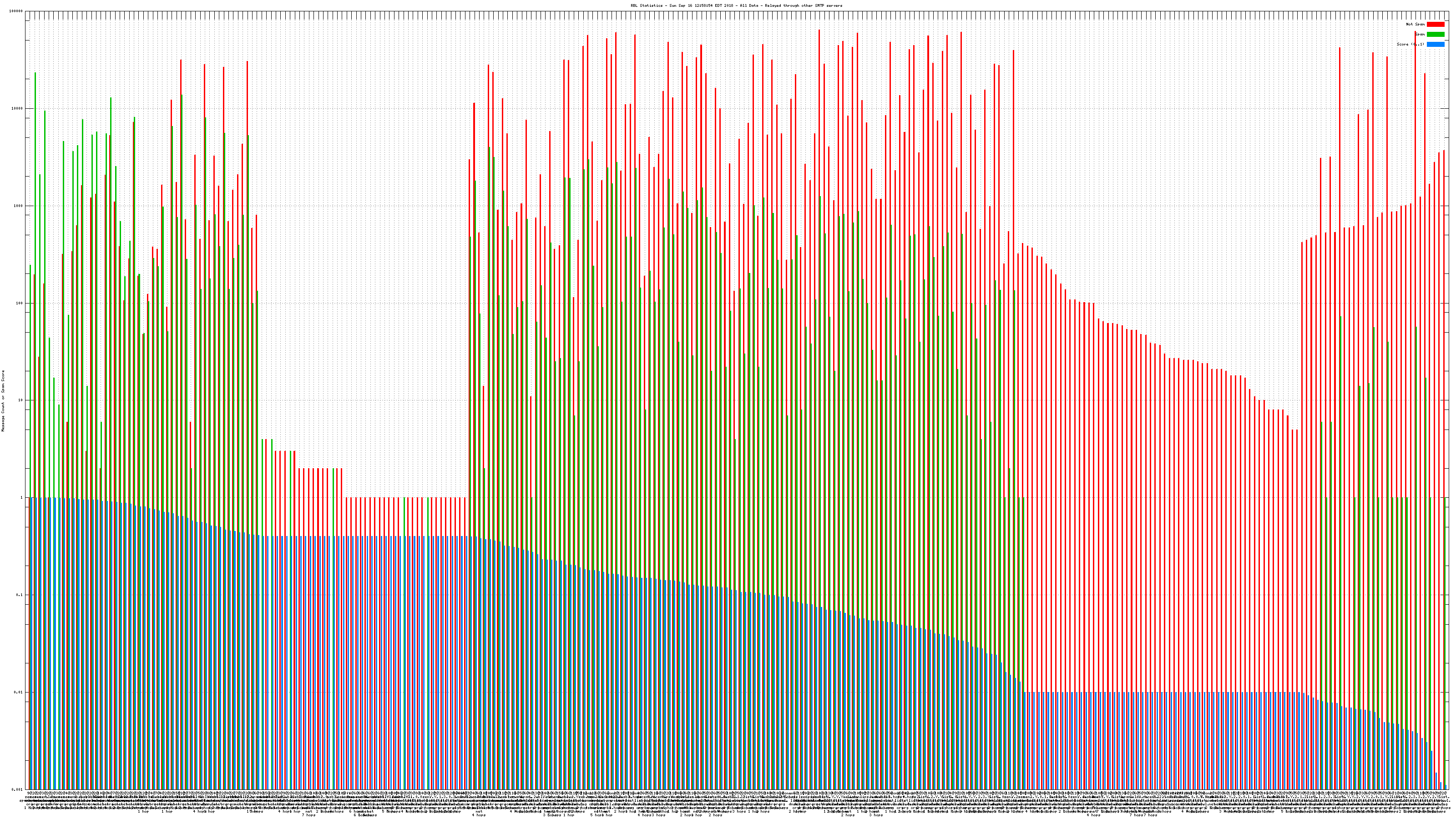Click the red Not Spam legend swatch
The width and height of the screenshot is (1456, 819).
pos(1435,24)
